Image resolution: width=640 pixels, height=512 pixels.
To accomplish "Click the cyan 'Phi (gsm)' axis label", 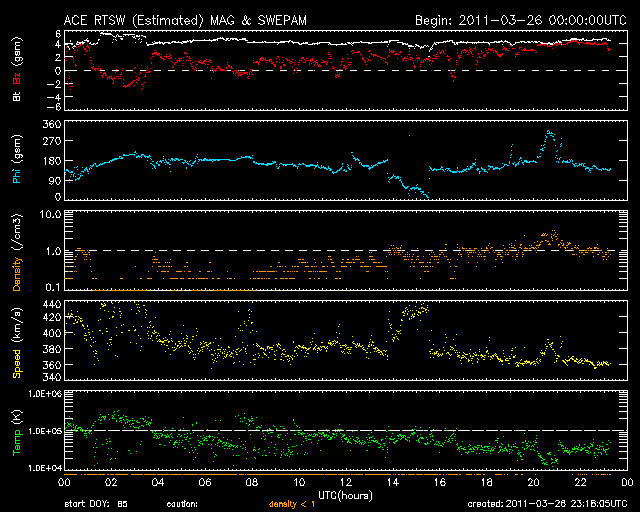I will coord(16,159).
